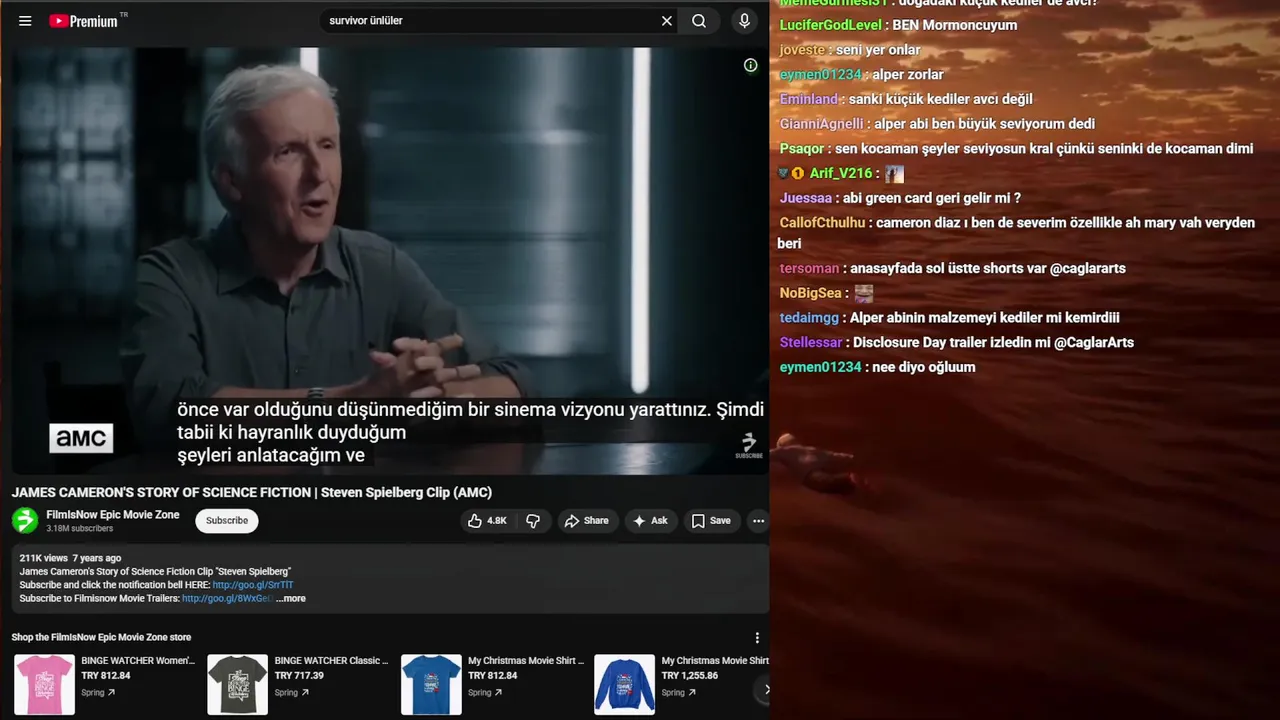Click NoBigSea chat emote image

pos(864,294)
